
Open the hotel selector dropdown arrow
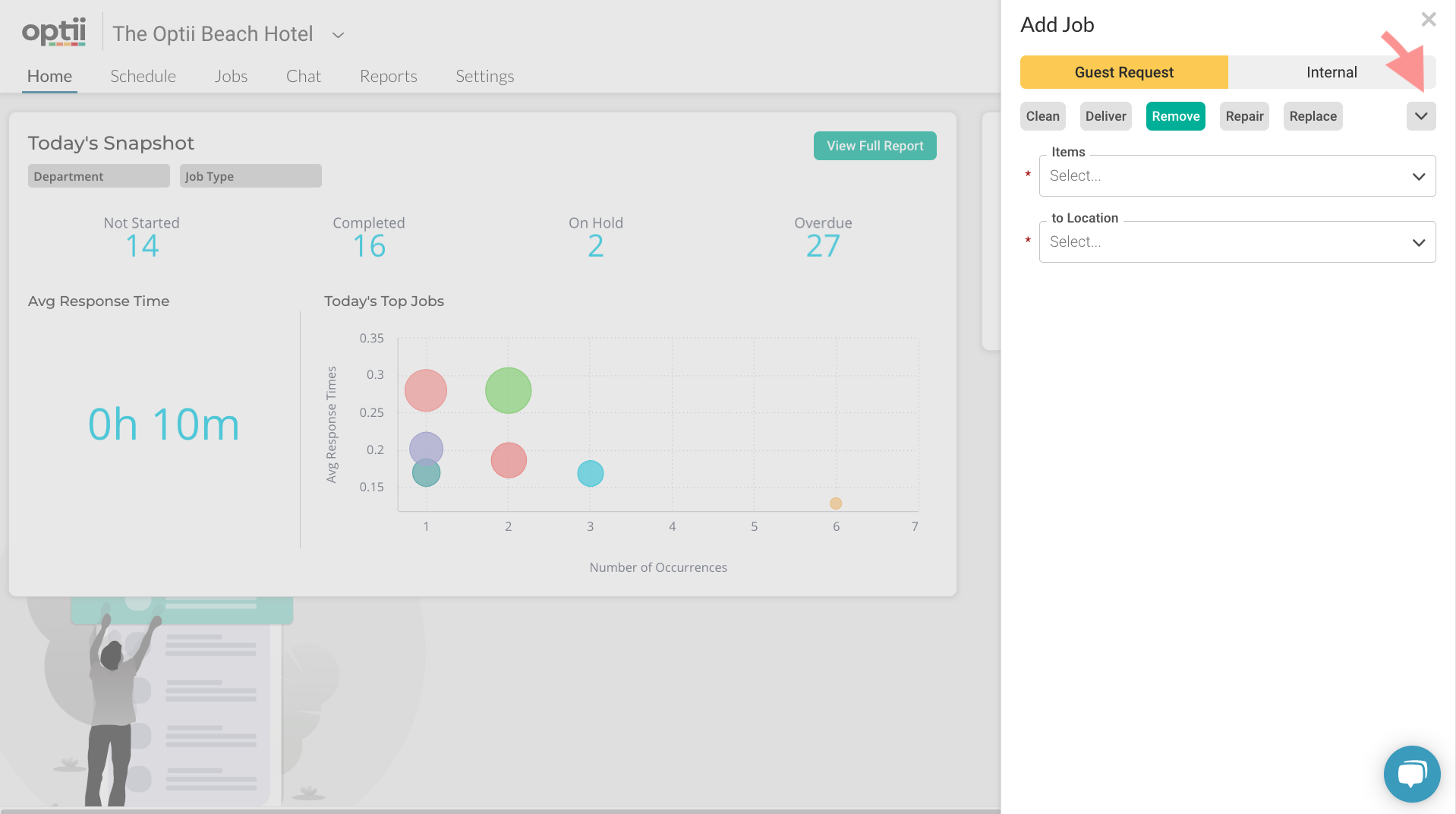click(x=339, y=35)
